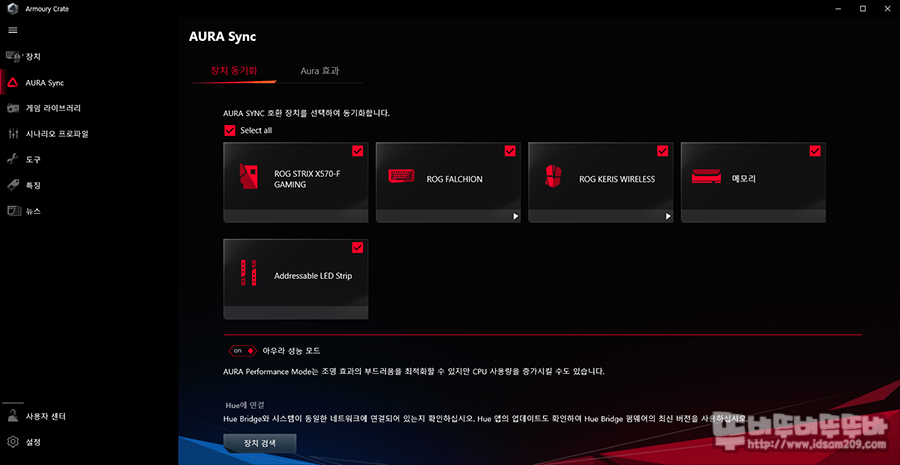Screen dimensions: 900x465
Task: Expand the ROG KERIS WIRELESS card arrow
Action: [x=668, y=216]
